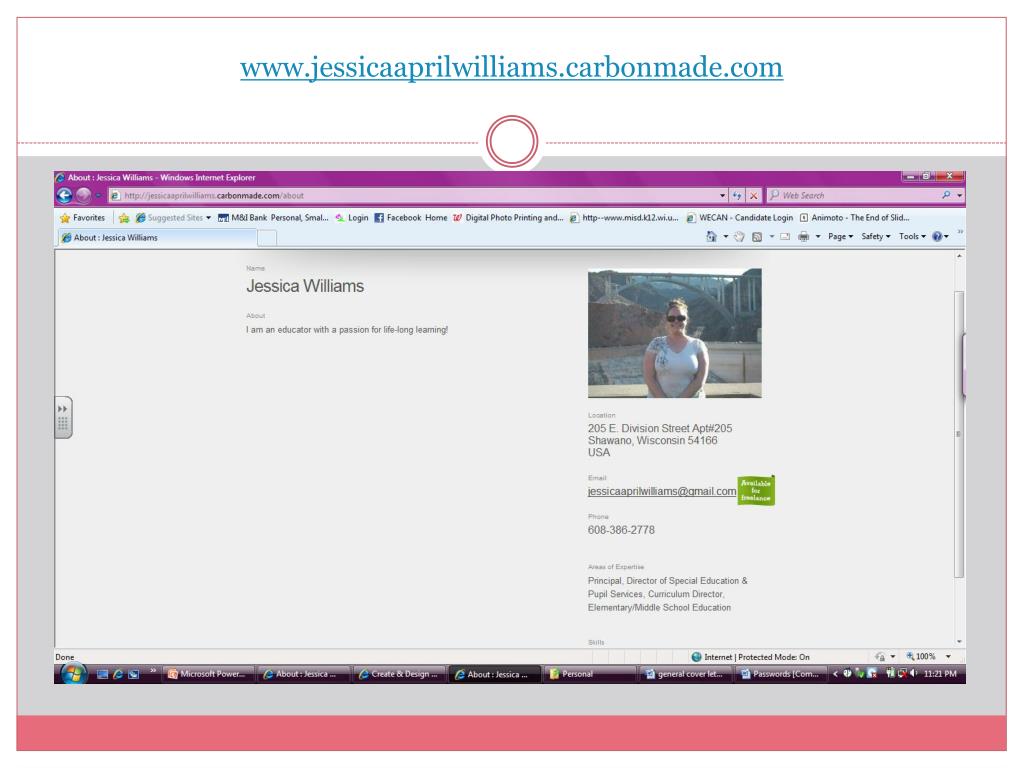Click Internet Protected Mode status zone
Viewport: 1024px width, 768px height.
tap(750, 657)
